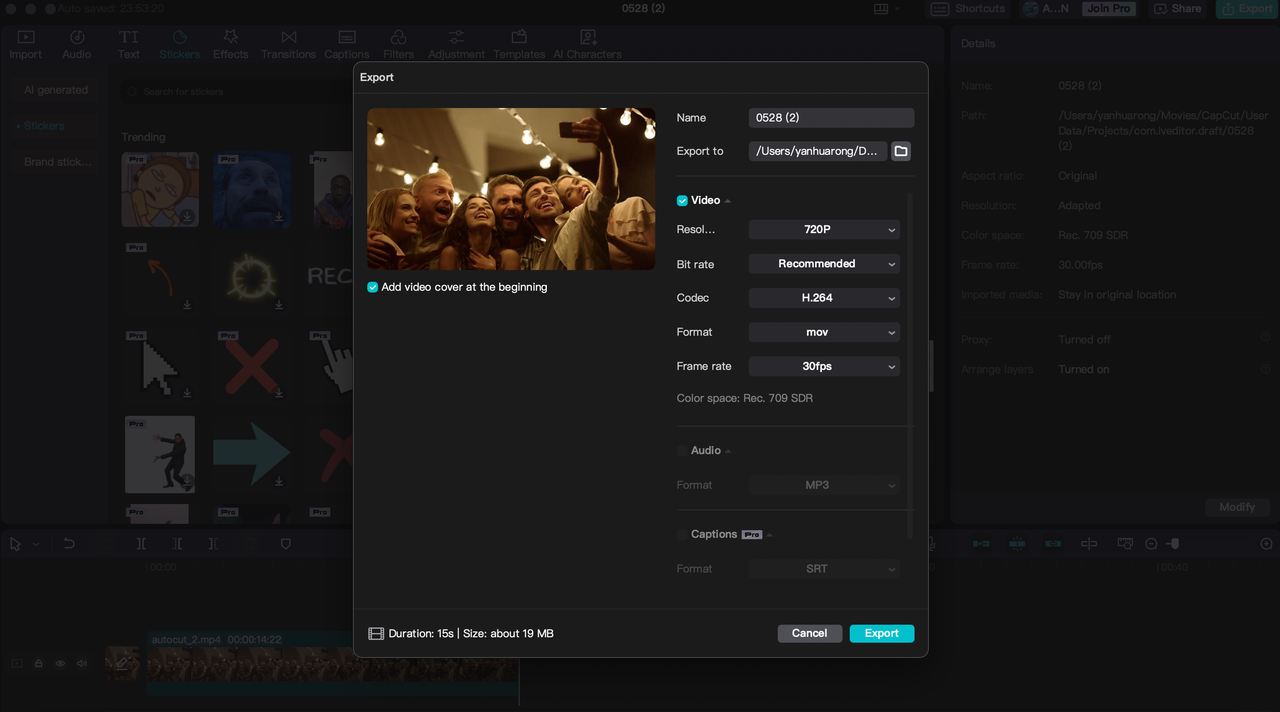This screenshot has width=1280, height=712.
Task: Open the Adjustment panel in main window
Action: point(456,45)
